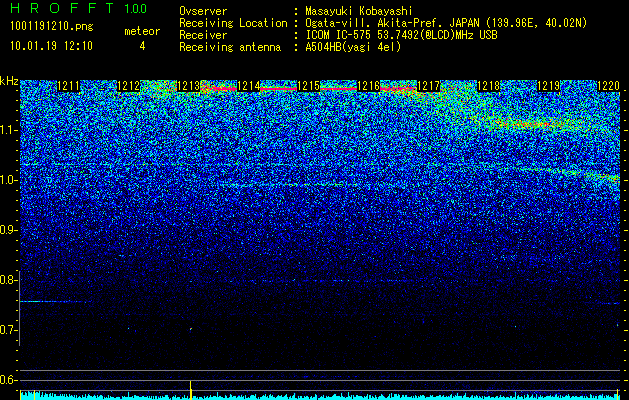The height and width of the screenshot is (400, 629).
Task: Click the HROFFT 1.00 title text
Action: click(79, 8)
